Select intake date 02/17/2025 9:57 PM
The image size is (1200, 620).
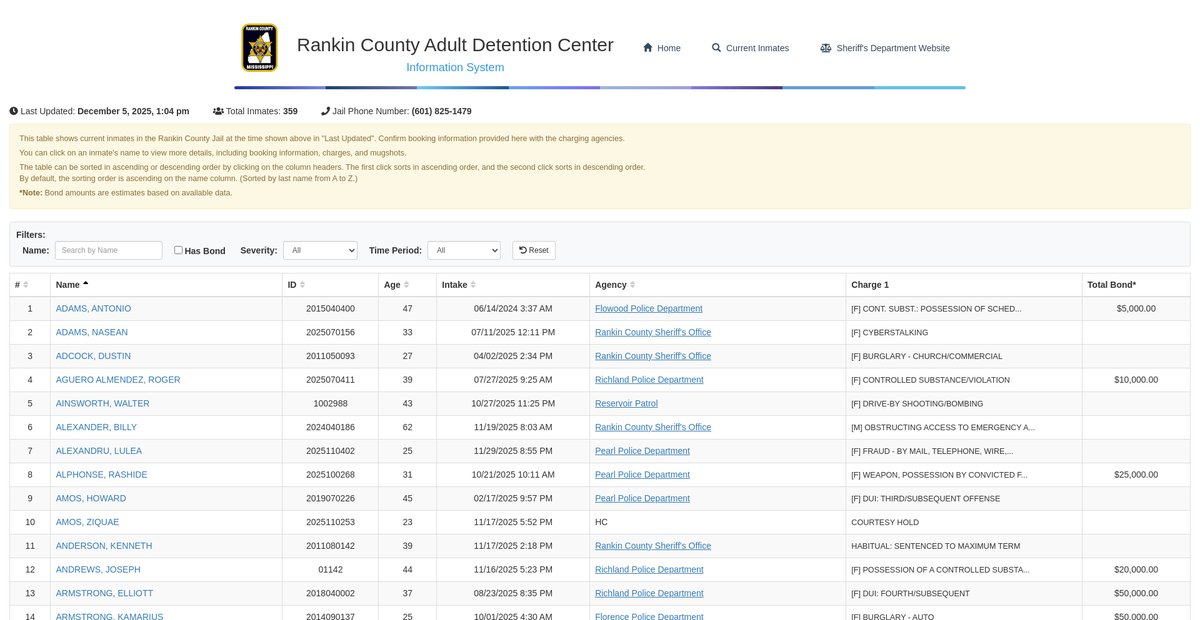click(513, 499)
